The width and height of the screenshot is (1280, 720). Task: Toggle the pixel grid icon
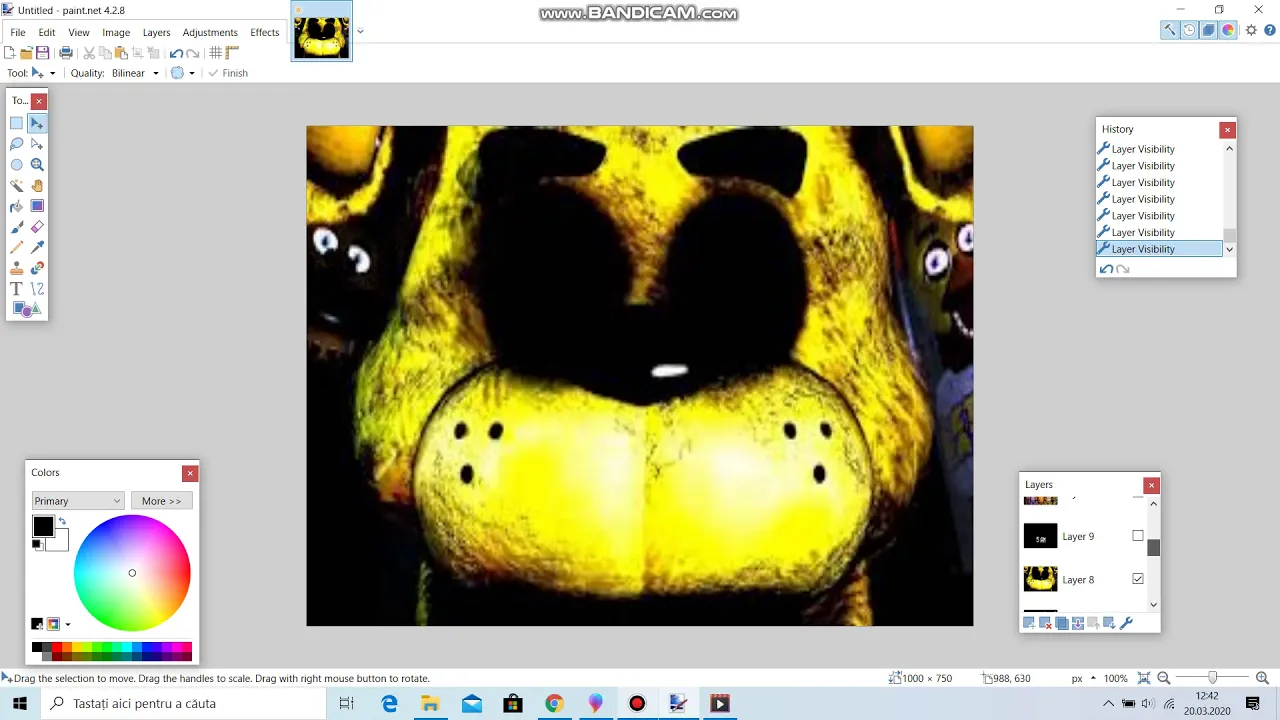tap(215, 53)
